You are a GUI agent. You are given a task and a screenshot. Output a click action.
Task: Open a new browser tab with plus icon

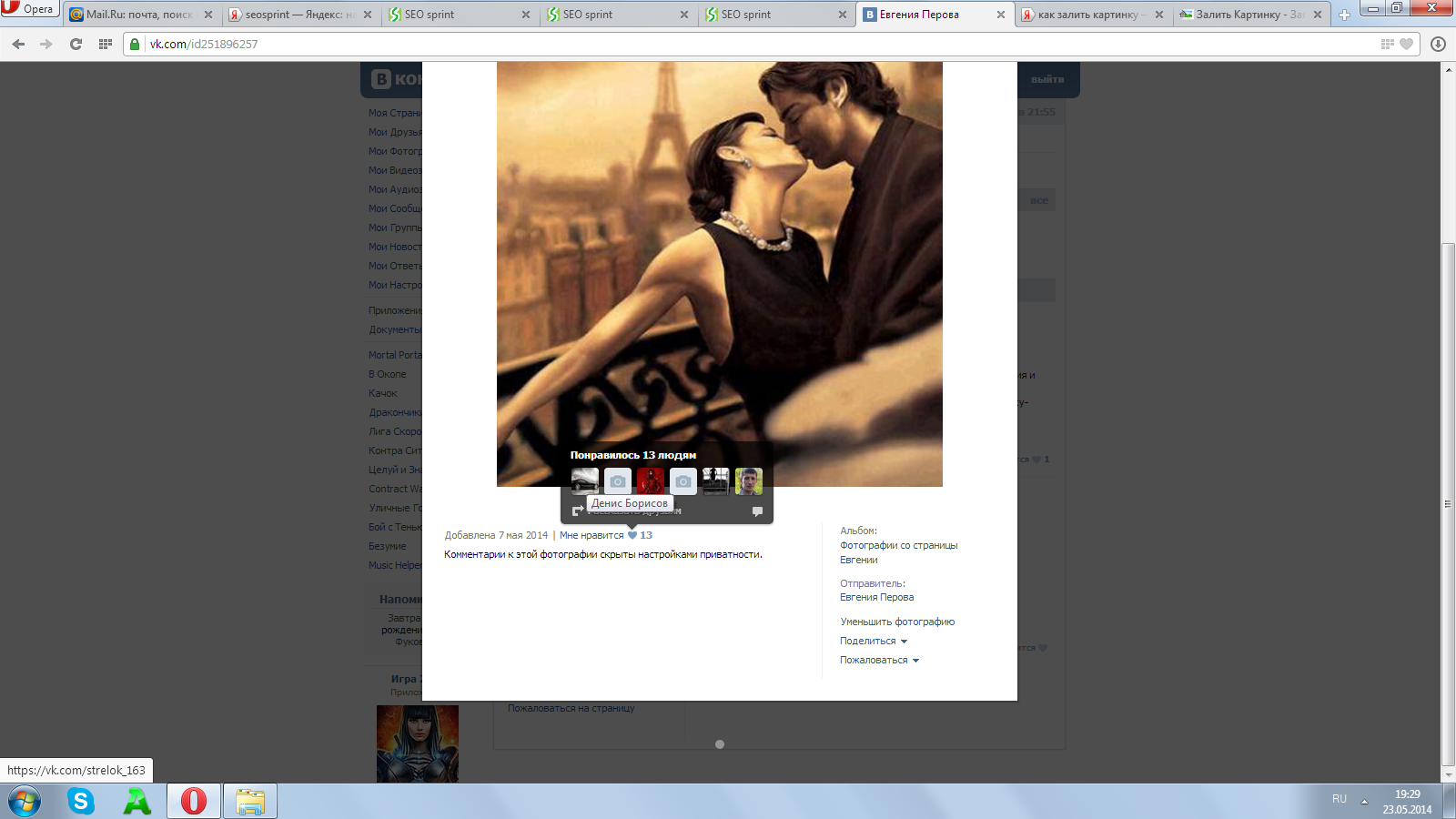(1344, 15)
